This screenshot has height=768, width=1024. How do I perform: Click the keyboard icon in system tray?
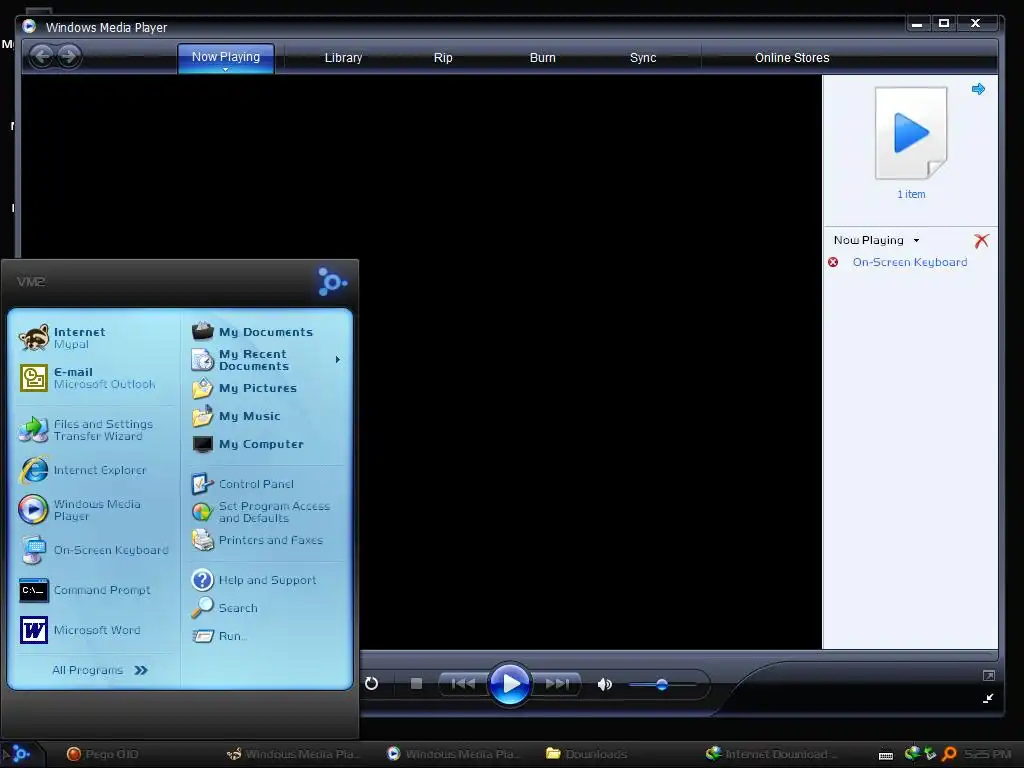886,756
